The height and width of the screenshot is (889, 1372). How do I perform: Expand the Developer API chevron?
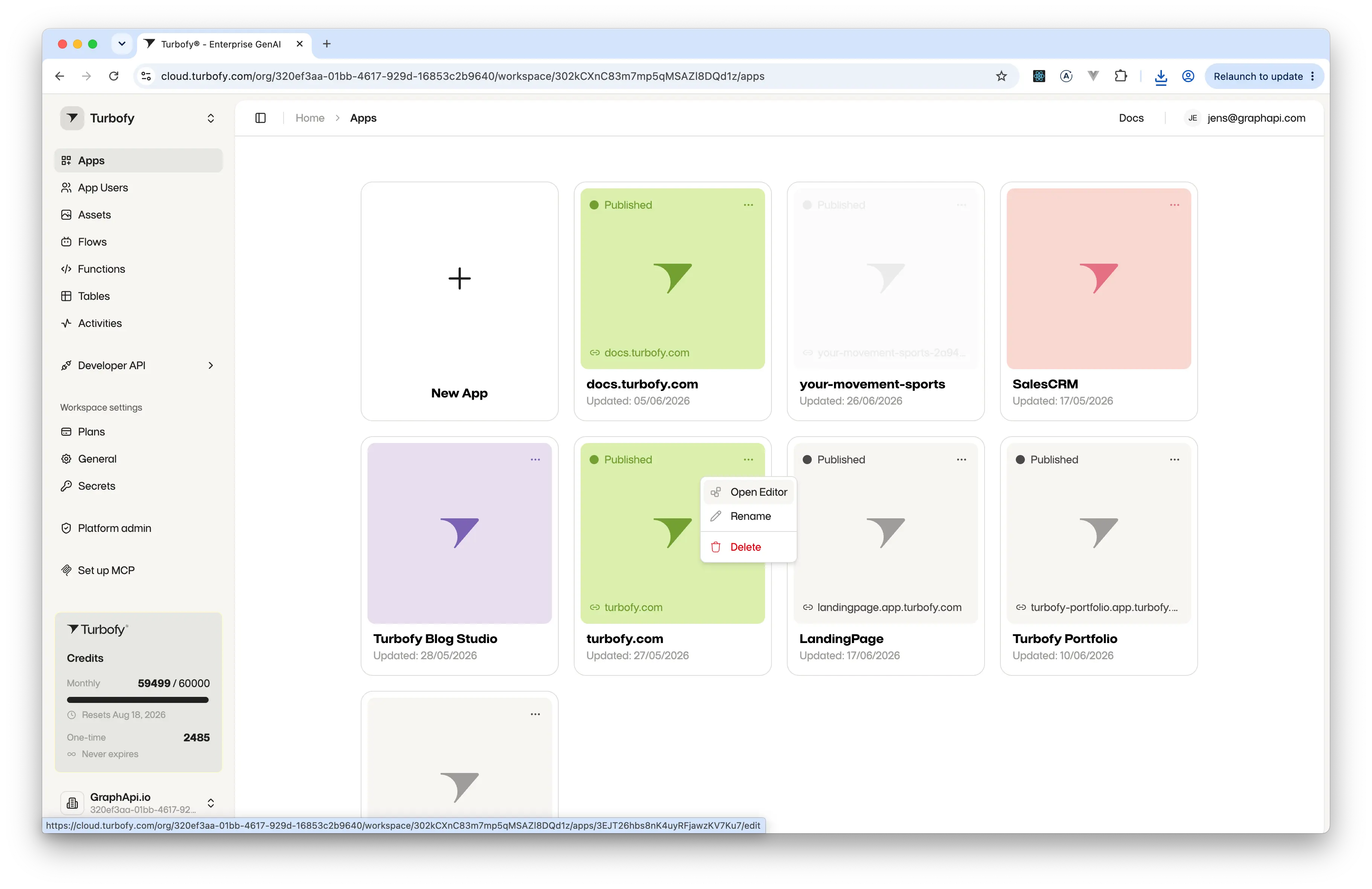click(x=211, y=365)
